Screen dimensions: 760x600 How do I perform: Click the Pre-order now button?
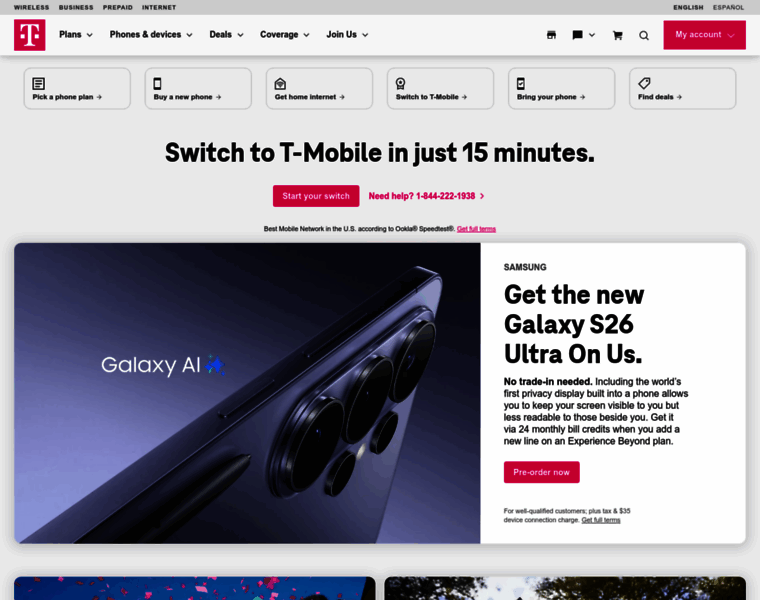pos(541,472)
